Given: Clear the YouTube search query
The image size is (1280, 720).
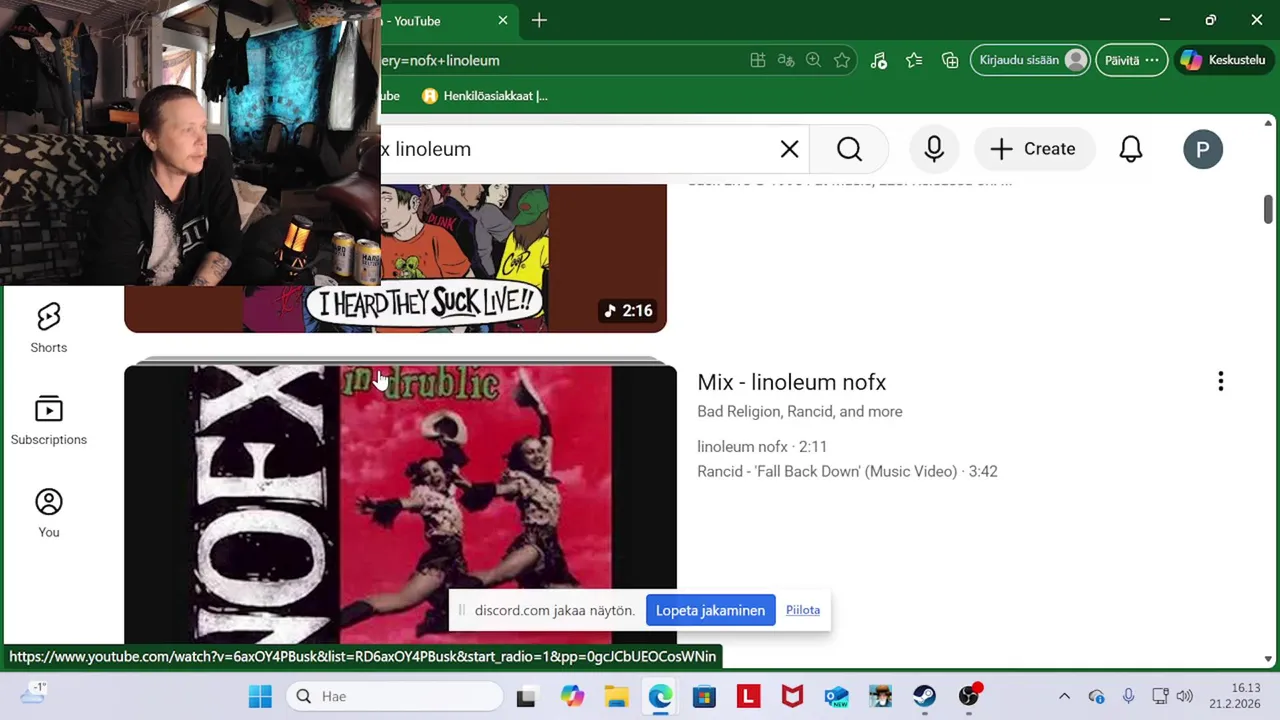Looking at the screenshot, I should 789,149.
